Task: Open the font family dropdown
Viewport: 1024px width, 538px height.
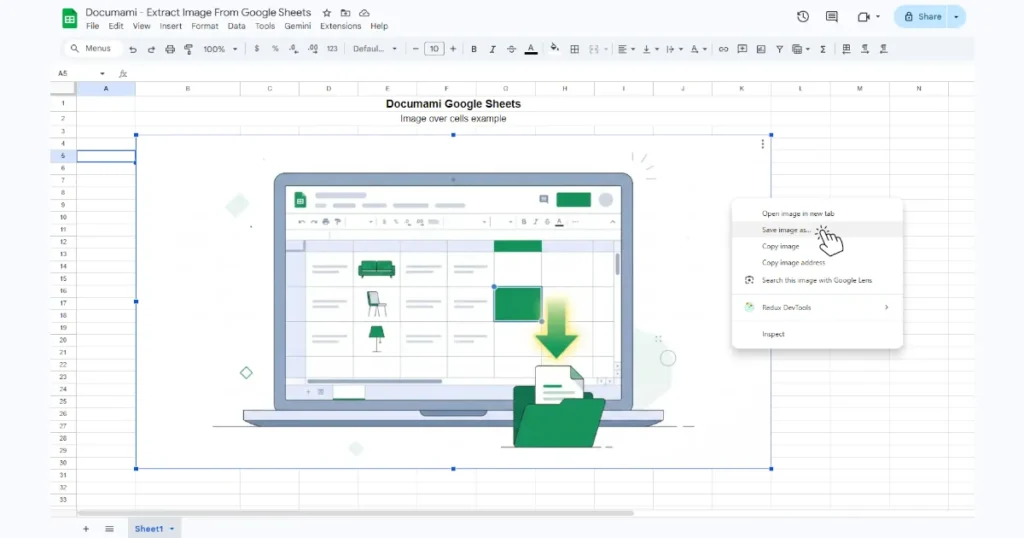Action: 374,49
